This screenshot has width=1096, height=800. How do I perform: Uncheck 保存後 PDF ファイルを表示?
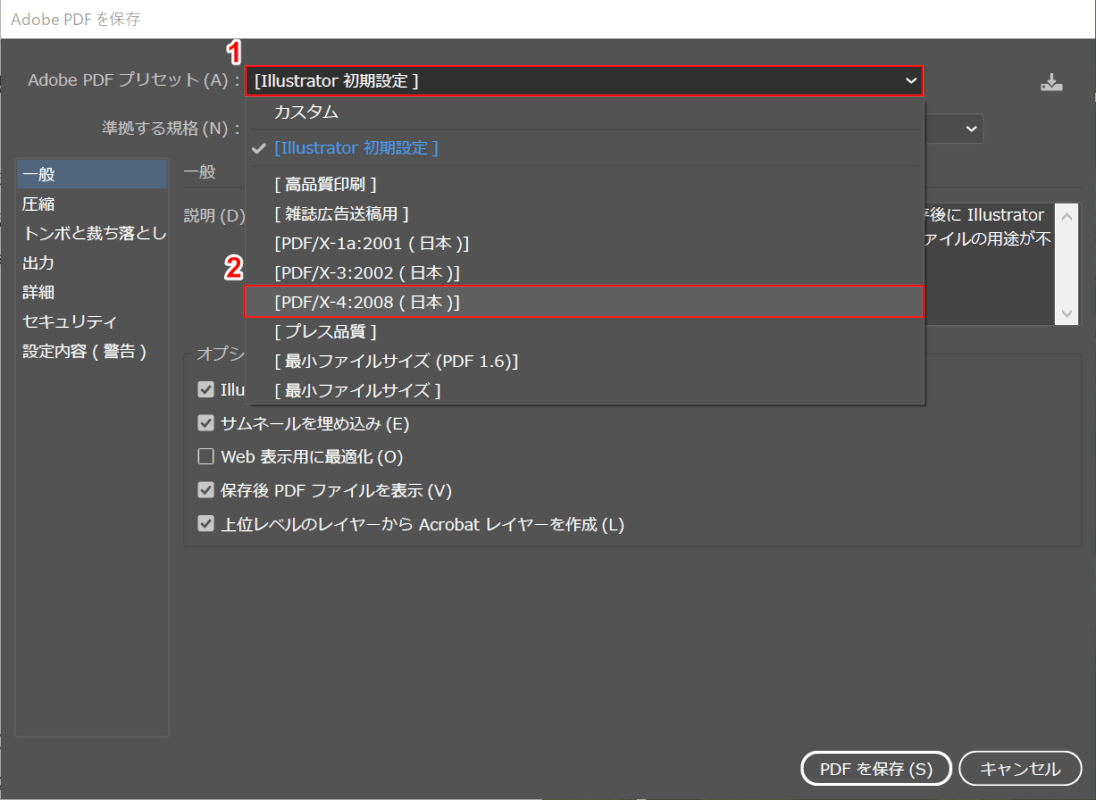pos(206,490)
